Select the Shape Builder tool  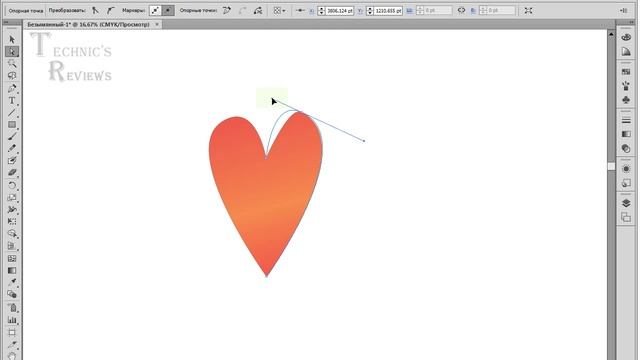click(12, 233)
